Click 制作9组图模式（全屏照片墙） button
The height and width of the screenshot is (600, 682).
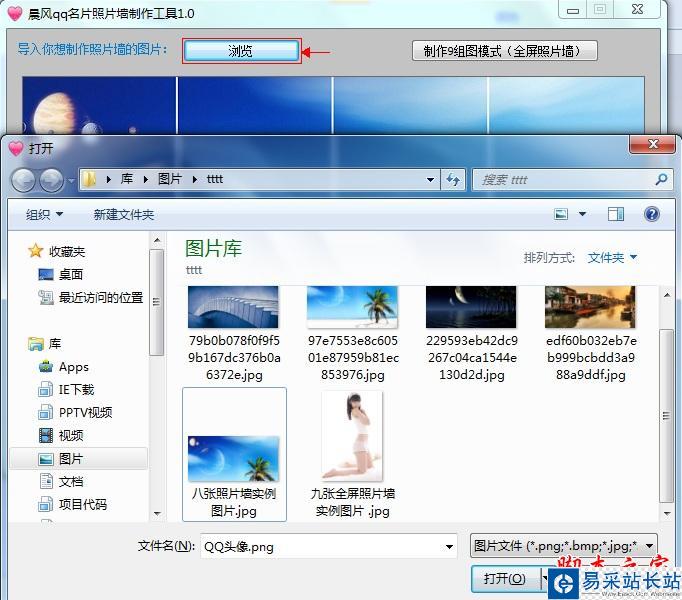pos(505,51)
